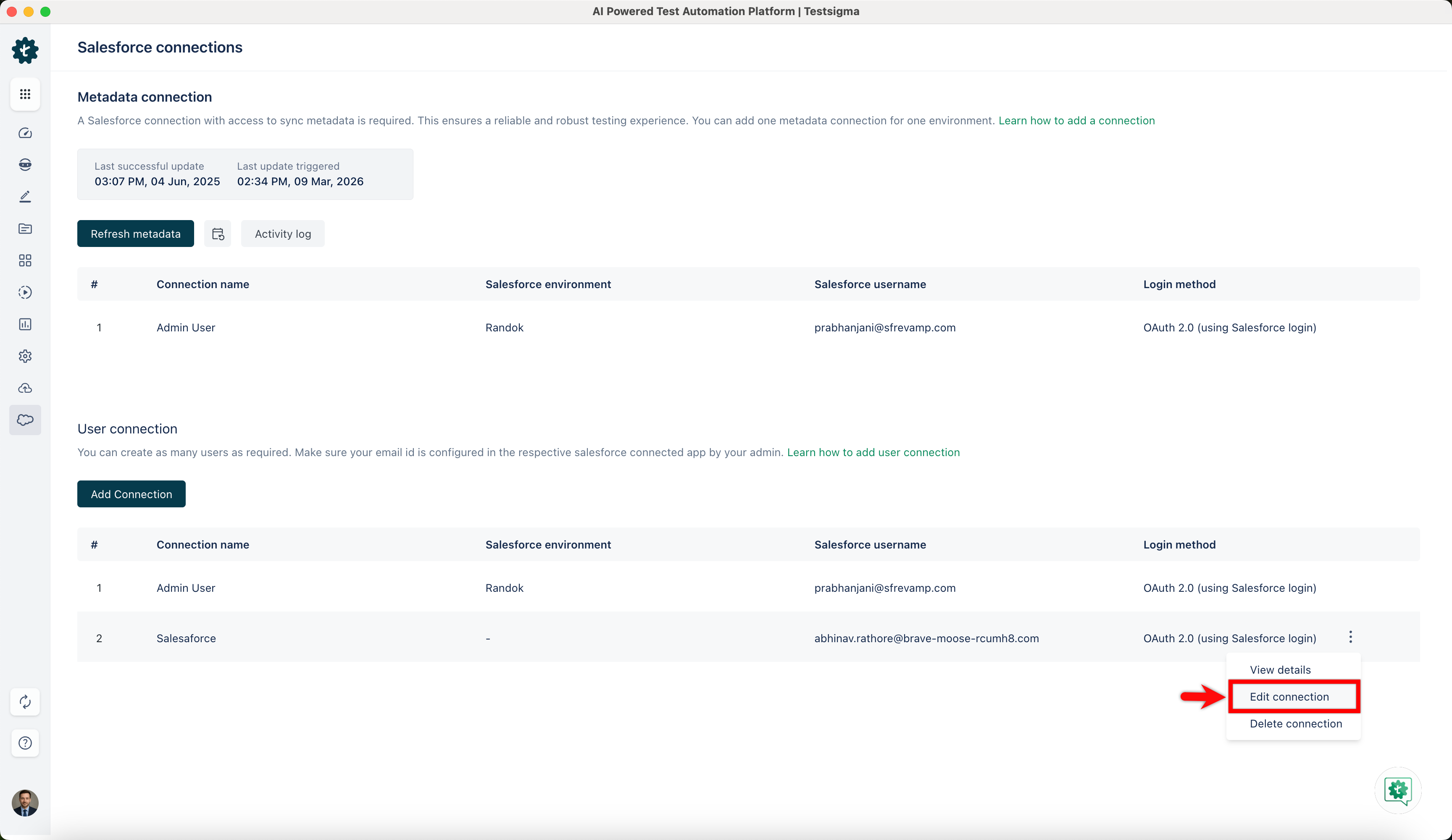Open the four-squares modules icon
The width and height of the screenshot is (1452, 840).
click(x=25, y=260)
